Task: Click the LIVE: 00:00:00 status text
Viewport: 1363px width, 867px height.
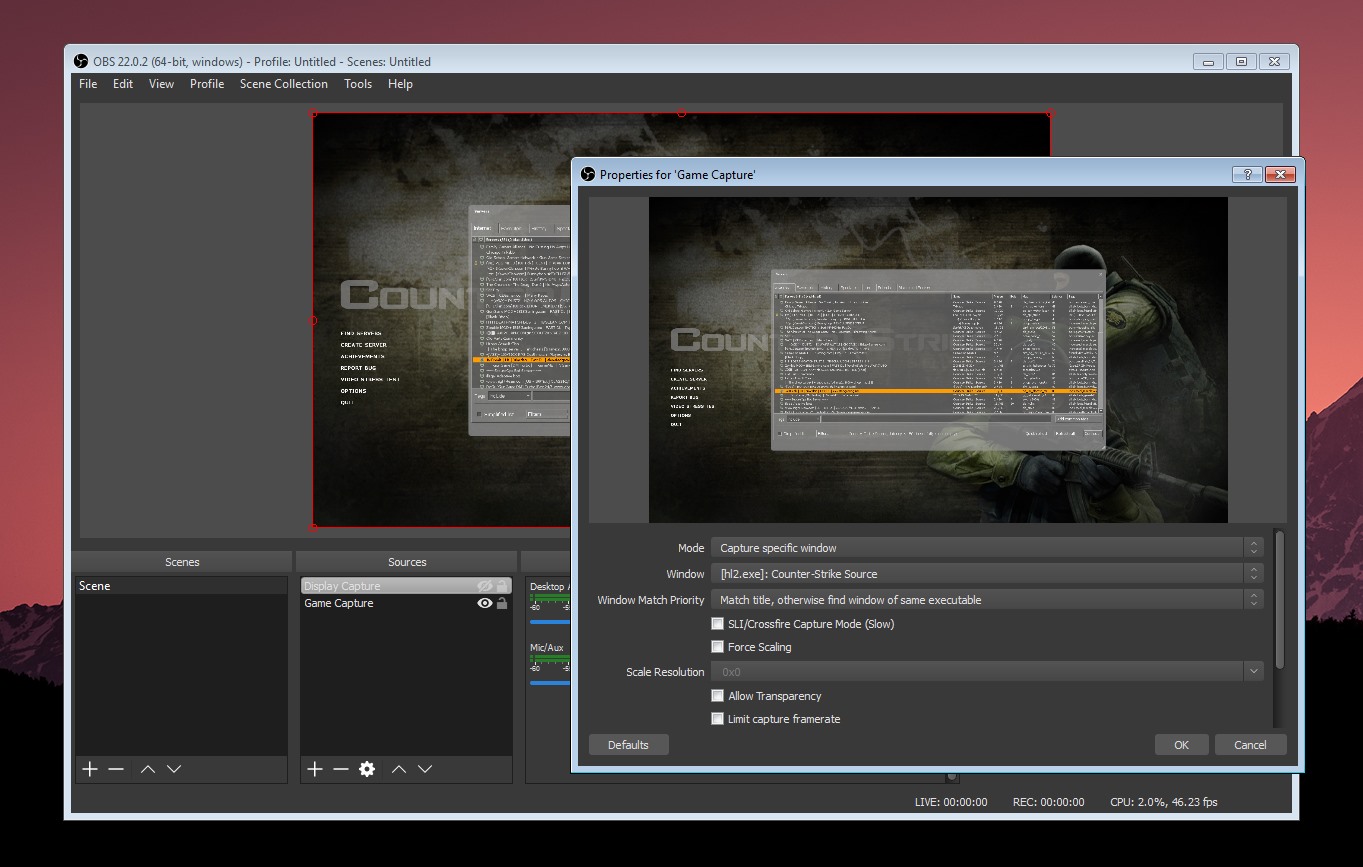Action: pyautogui.click(x=951, y=802)
